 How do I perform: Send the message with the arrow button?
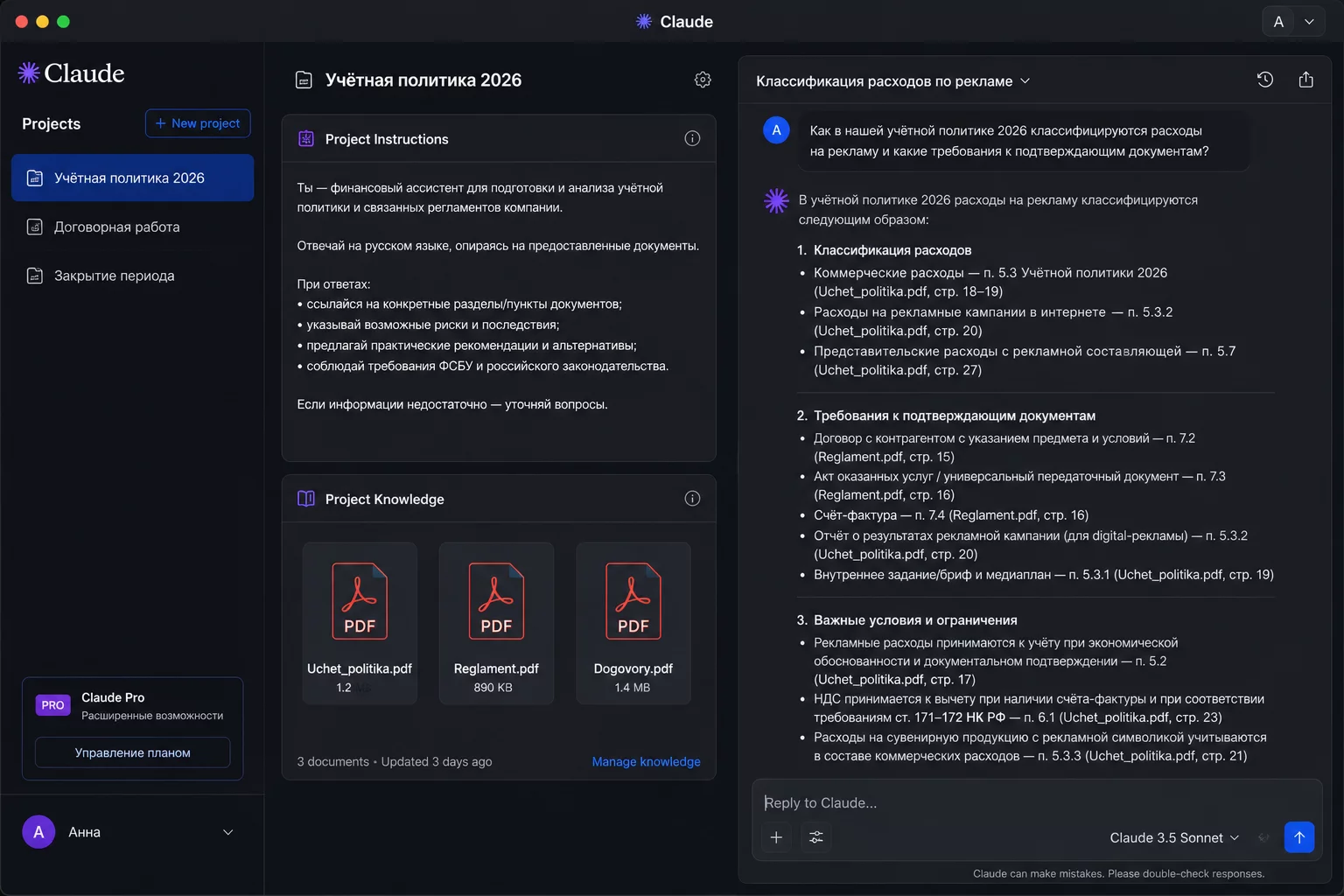click(1299, 837)
